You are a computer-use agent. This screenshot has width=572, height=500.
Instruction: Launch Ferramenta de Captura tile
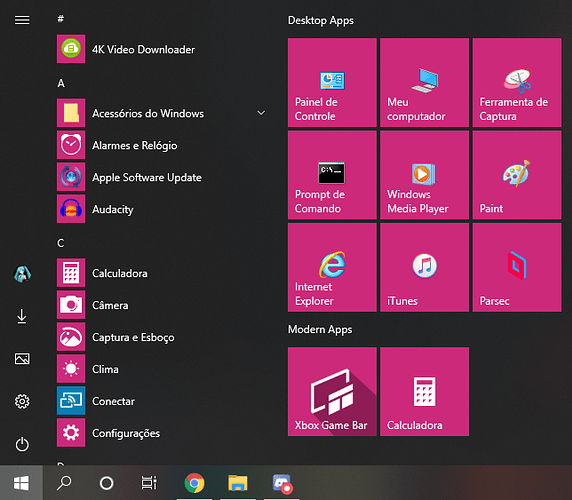(x=517, y=82)
